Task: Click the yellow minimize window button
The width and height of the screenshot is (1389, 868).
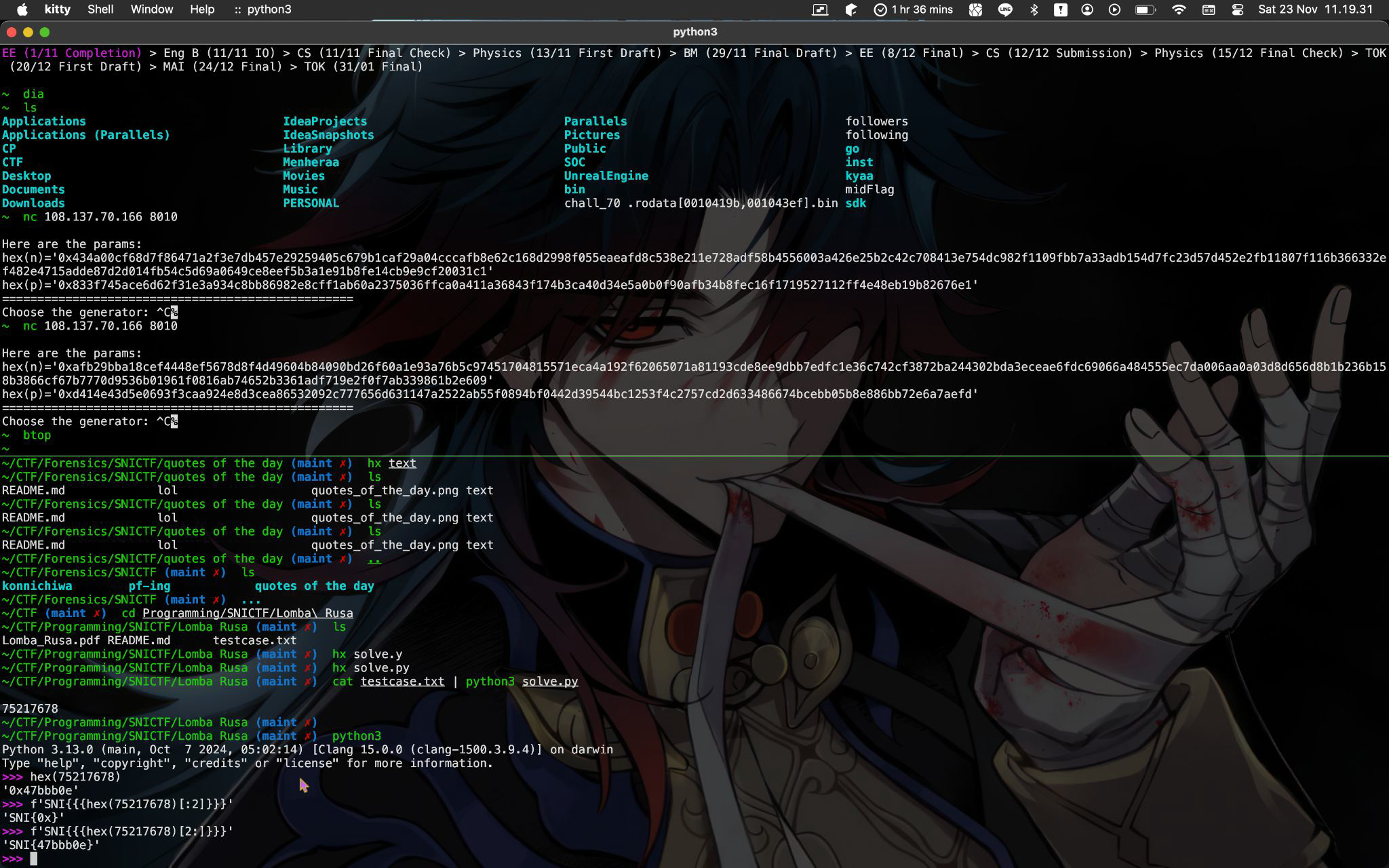Action: 28,32
